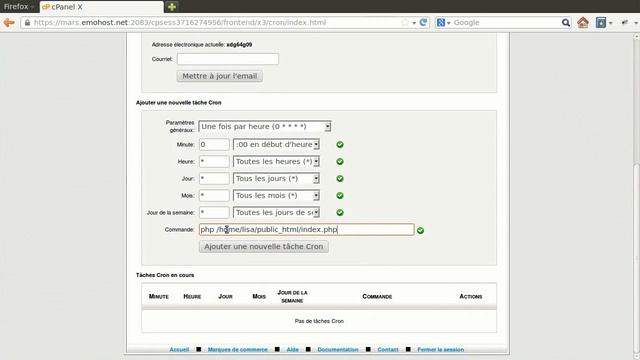
Task: Select the cPanel X tab
Action: pyautogui.click(x=102, y=7)
